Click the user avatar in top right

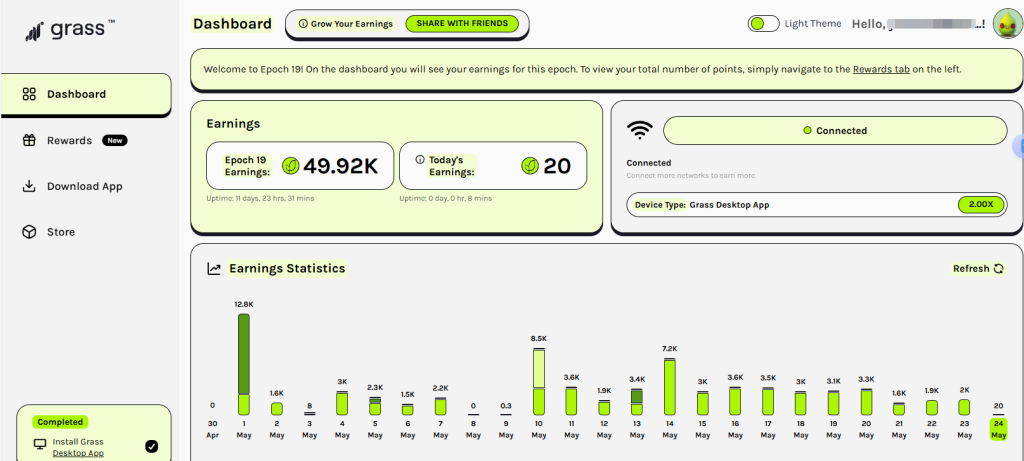1007,24
